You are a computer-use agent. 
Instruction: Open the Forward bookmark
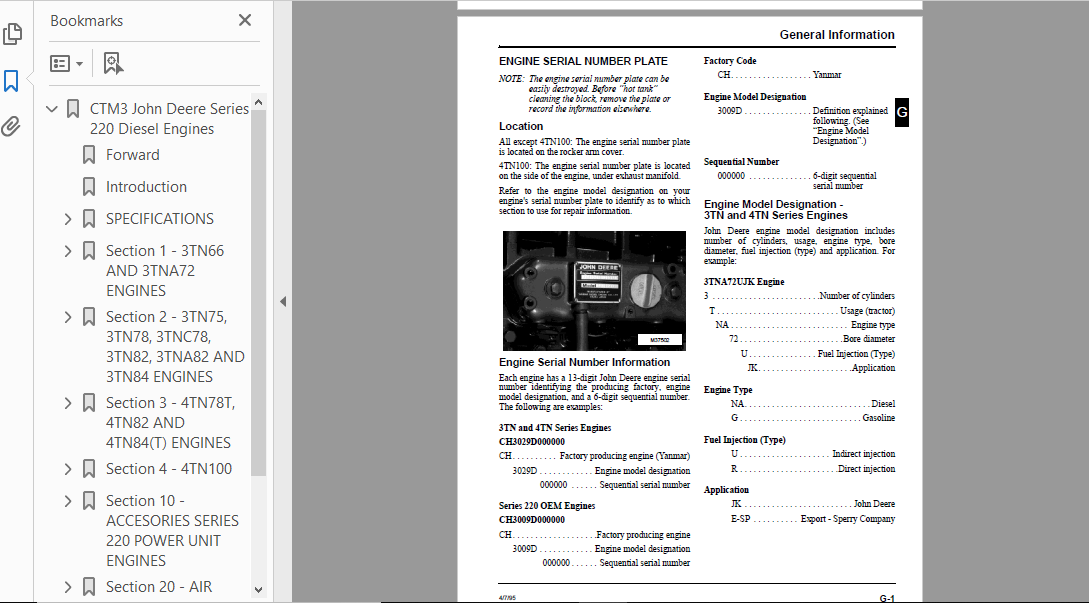pos(133,155)
